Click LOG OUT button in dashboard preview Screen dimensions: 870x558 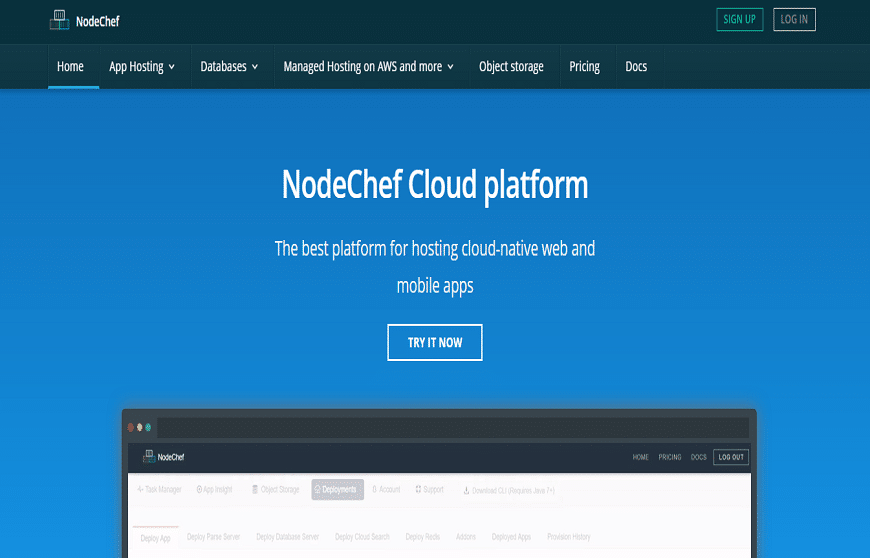click(731, 457)
